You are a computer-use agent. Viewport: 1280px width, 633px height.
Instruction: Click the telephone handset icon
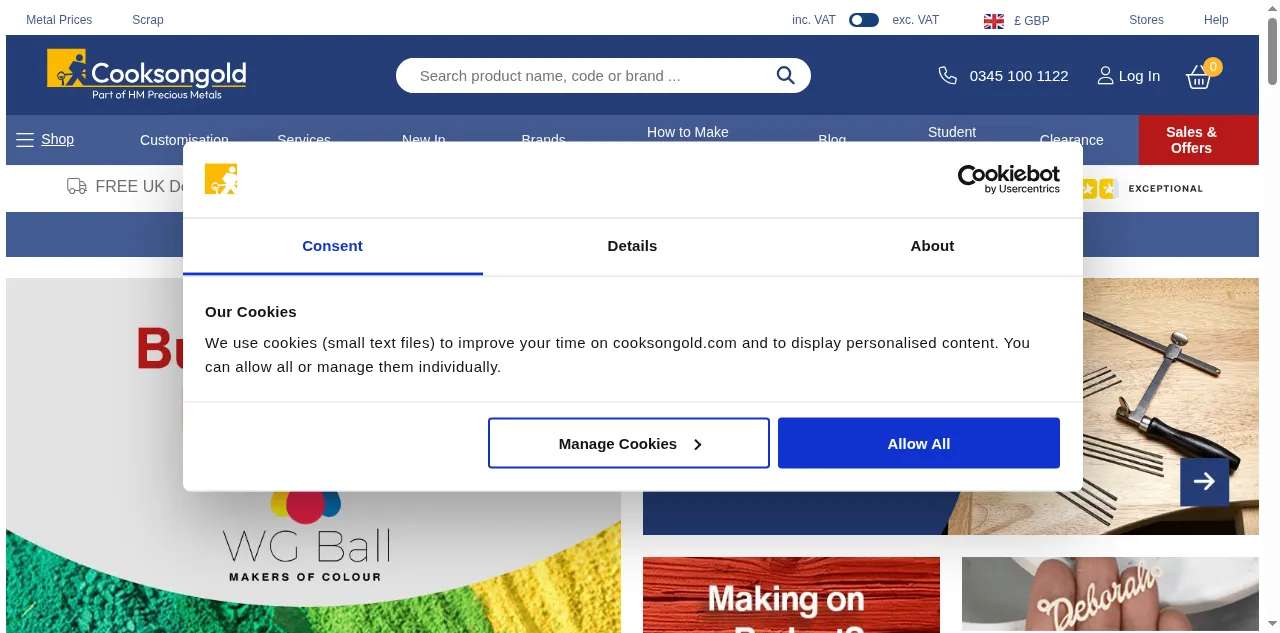pyautogui.click(x=948, y=75)
